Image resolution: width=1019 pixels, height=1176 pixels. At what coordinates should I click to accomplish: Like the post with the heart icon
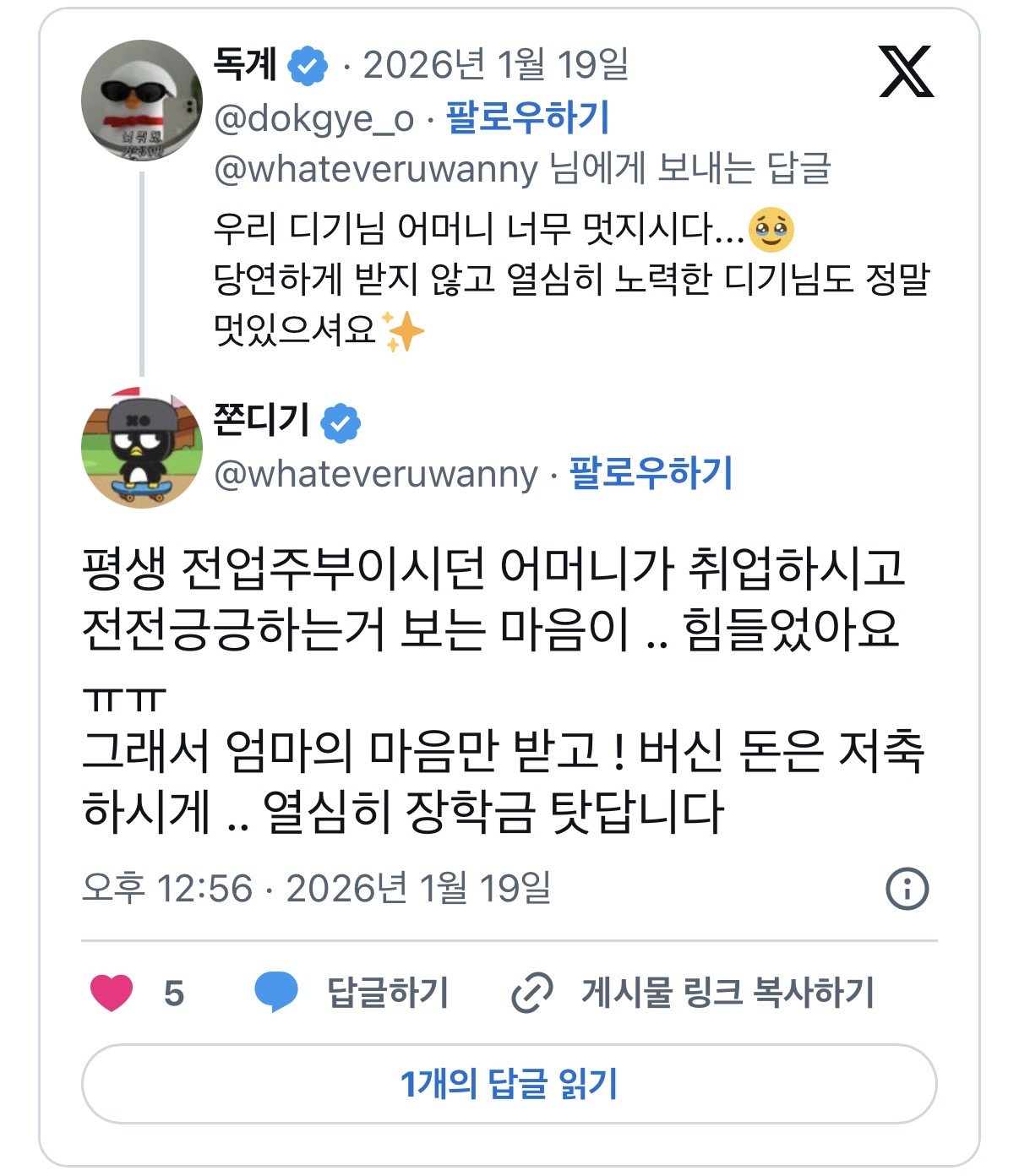point(112,993)
